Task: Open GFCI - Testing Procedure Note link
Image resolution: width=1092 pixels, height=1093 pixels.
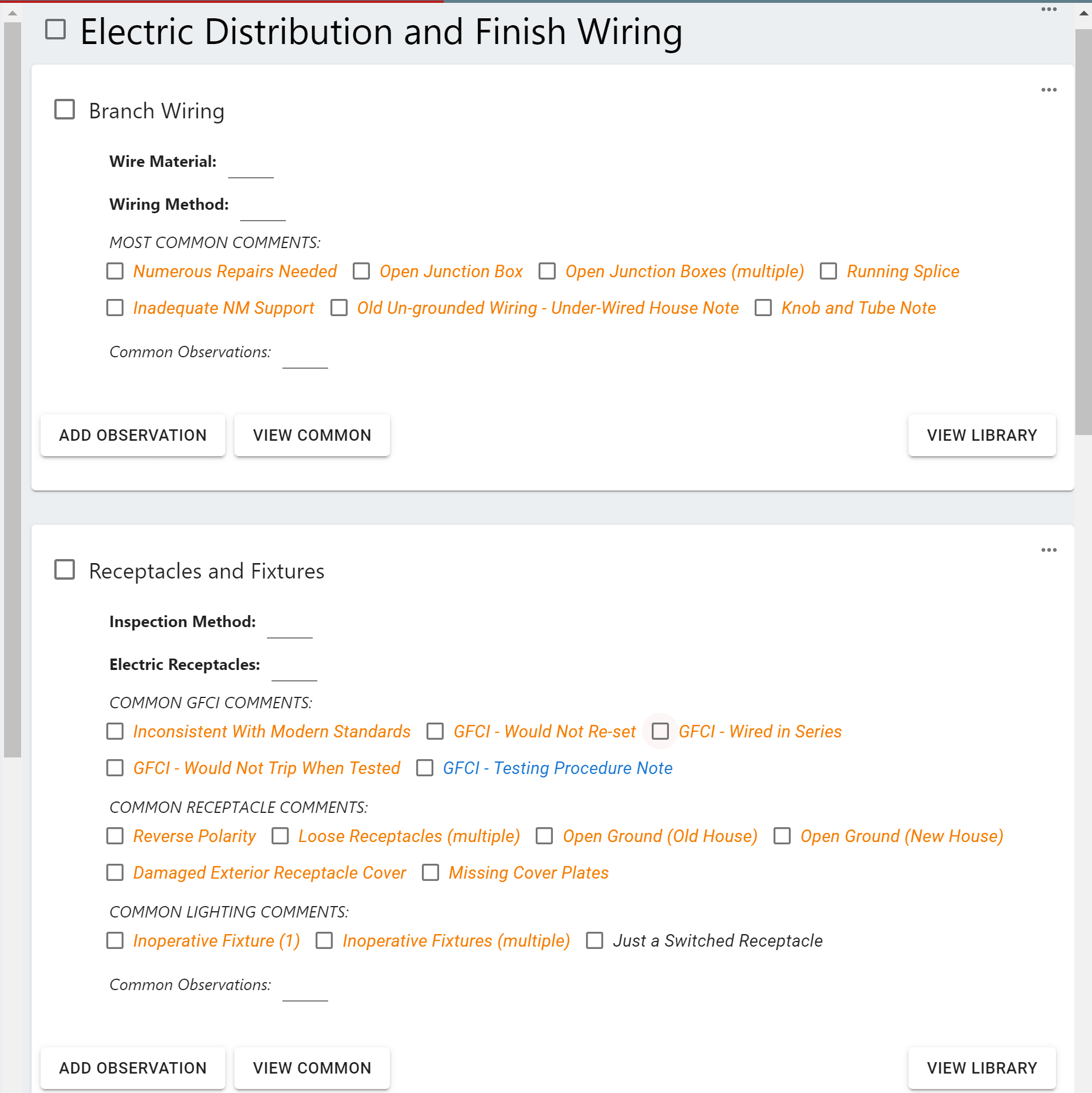Action: (x=557, y=768)
